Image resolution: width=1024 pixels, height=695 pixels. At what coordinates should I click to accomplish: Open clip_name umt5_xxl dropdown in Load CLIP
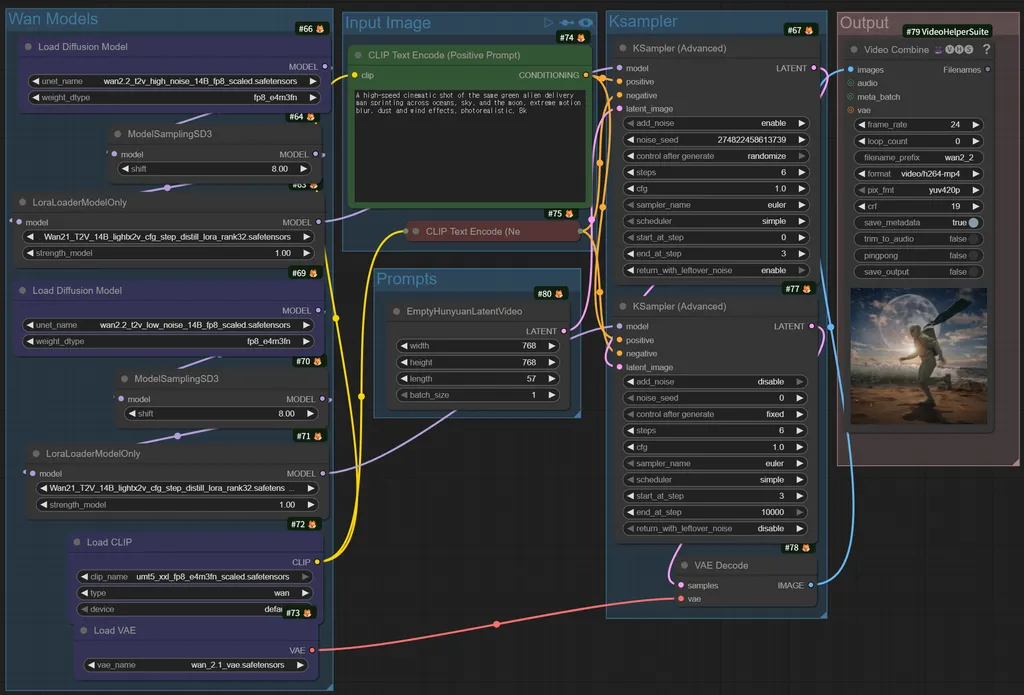(195, 577)
